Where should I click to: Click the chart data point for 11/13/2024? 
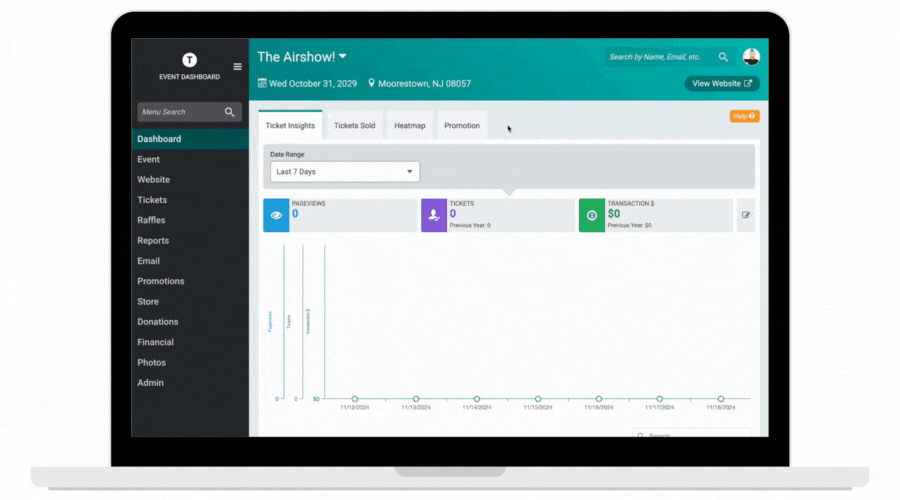click(x=416, y=398)
